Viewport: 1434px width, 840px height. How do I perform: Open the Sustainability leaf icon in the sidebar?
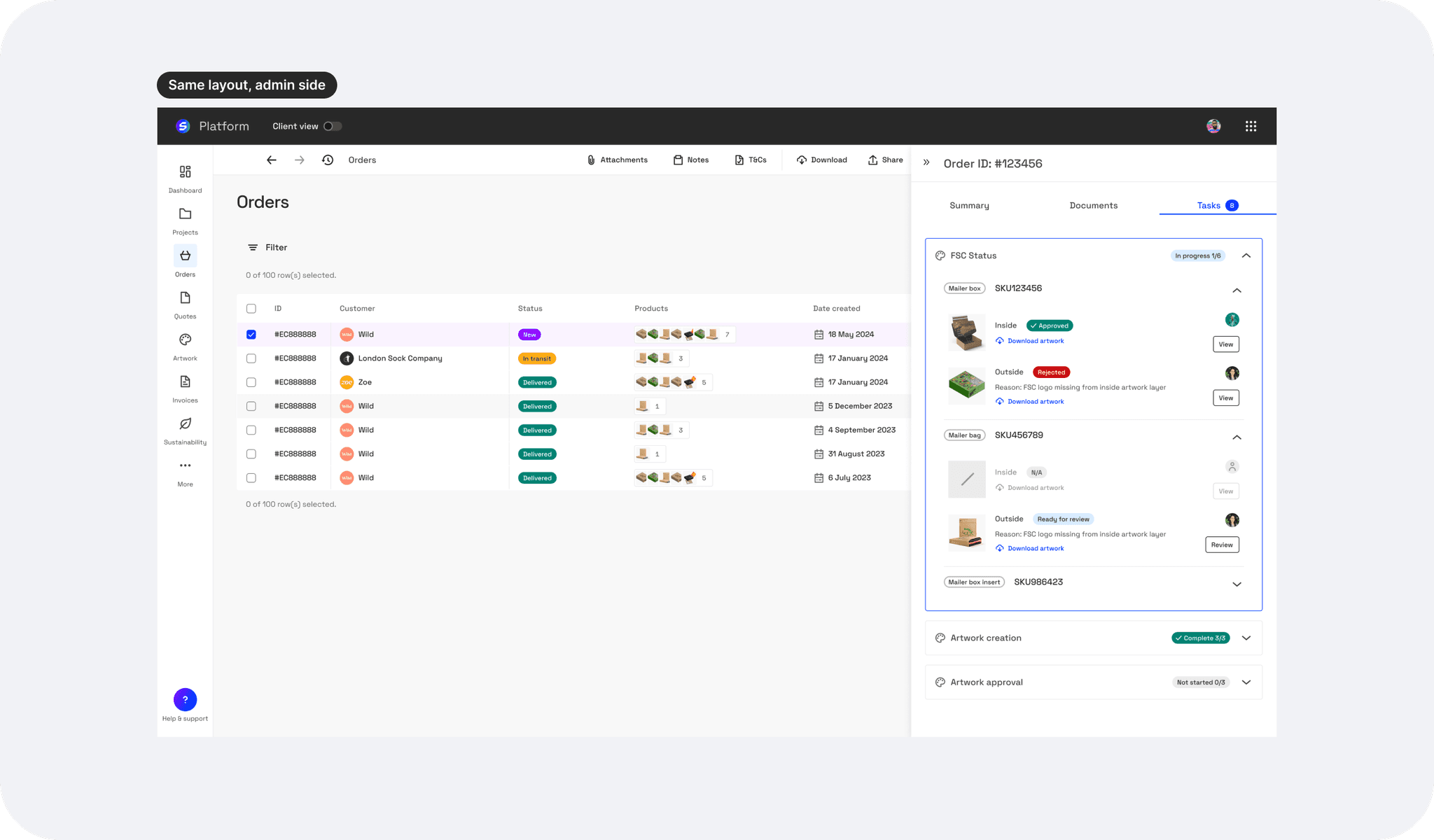(x=185, y=424)
